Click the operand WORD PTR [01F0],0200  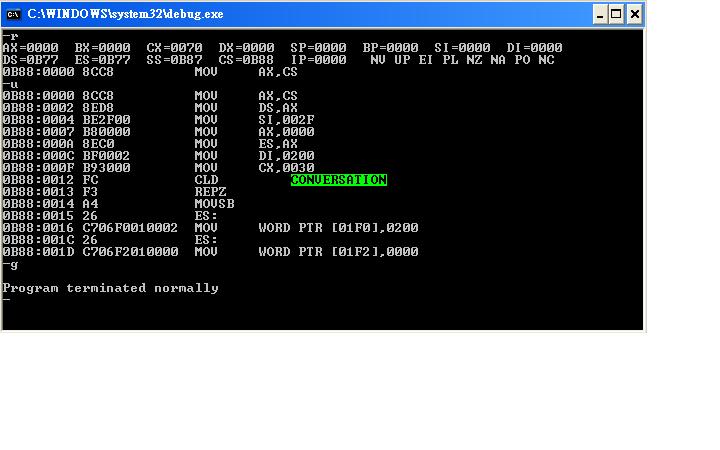click(338, 228)
